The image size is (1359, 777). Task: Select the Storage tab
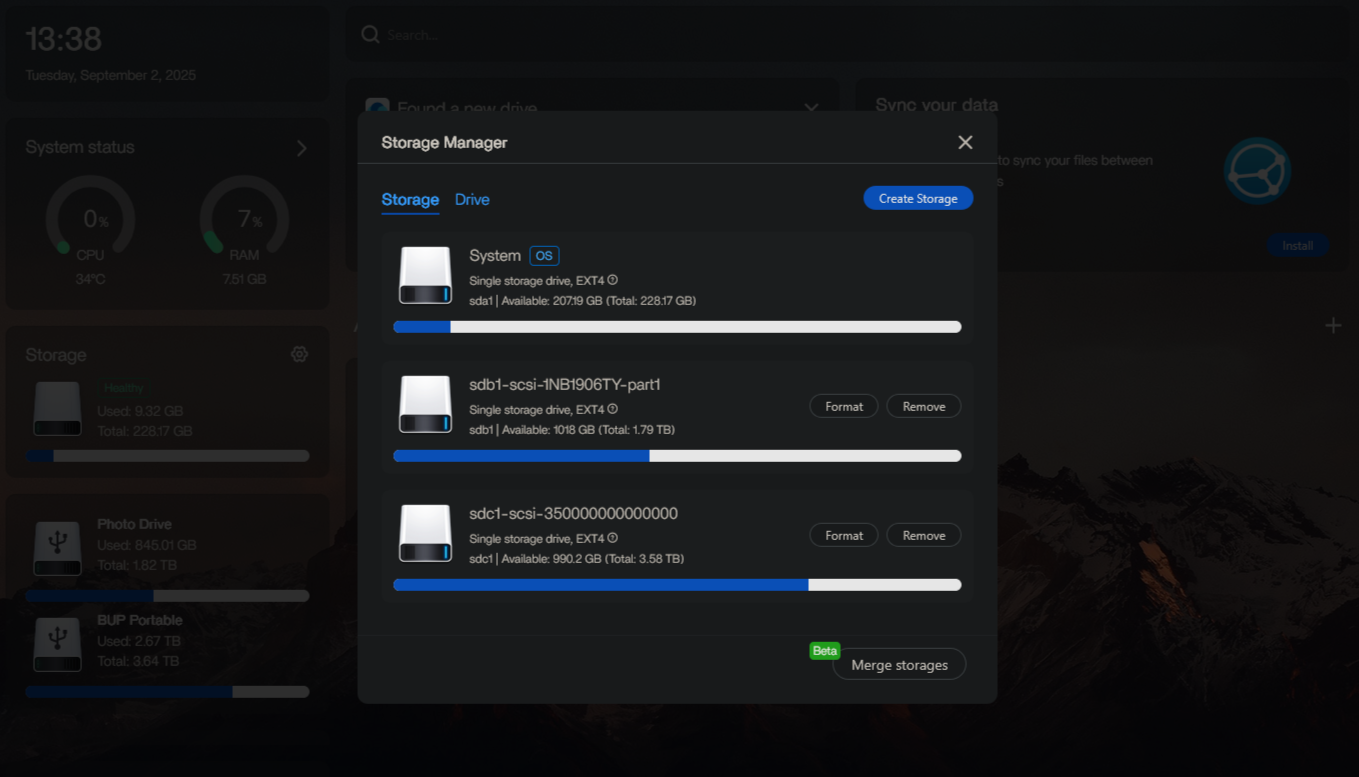410,200
